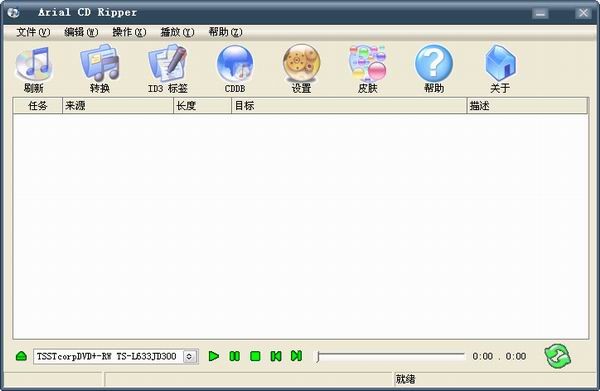
Task: Click the green circular arrows icon
Action: (x=558, y=356)
